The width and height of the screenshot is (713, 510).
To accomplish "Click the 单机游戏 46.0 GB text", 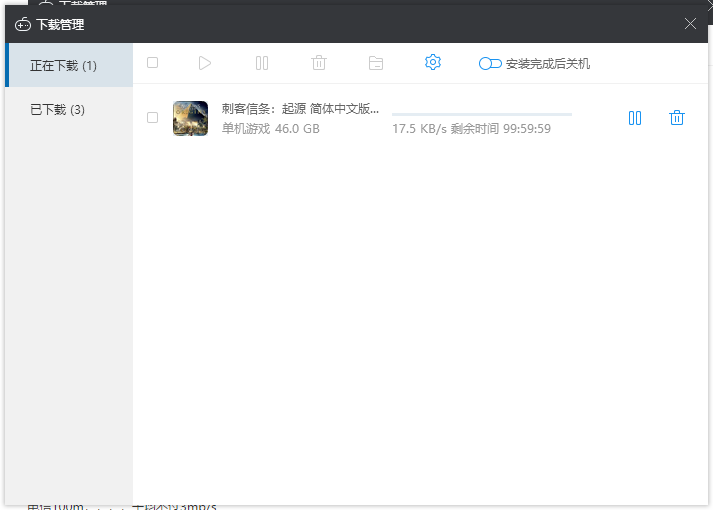I will [x=271, y=129].
